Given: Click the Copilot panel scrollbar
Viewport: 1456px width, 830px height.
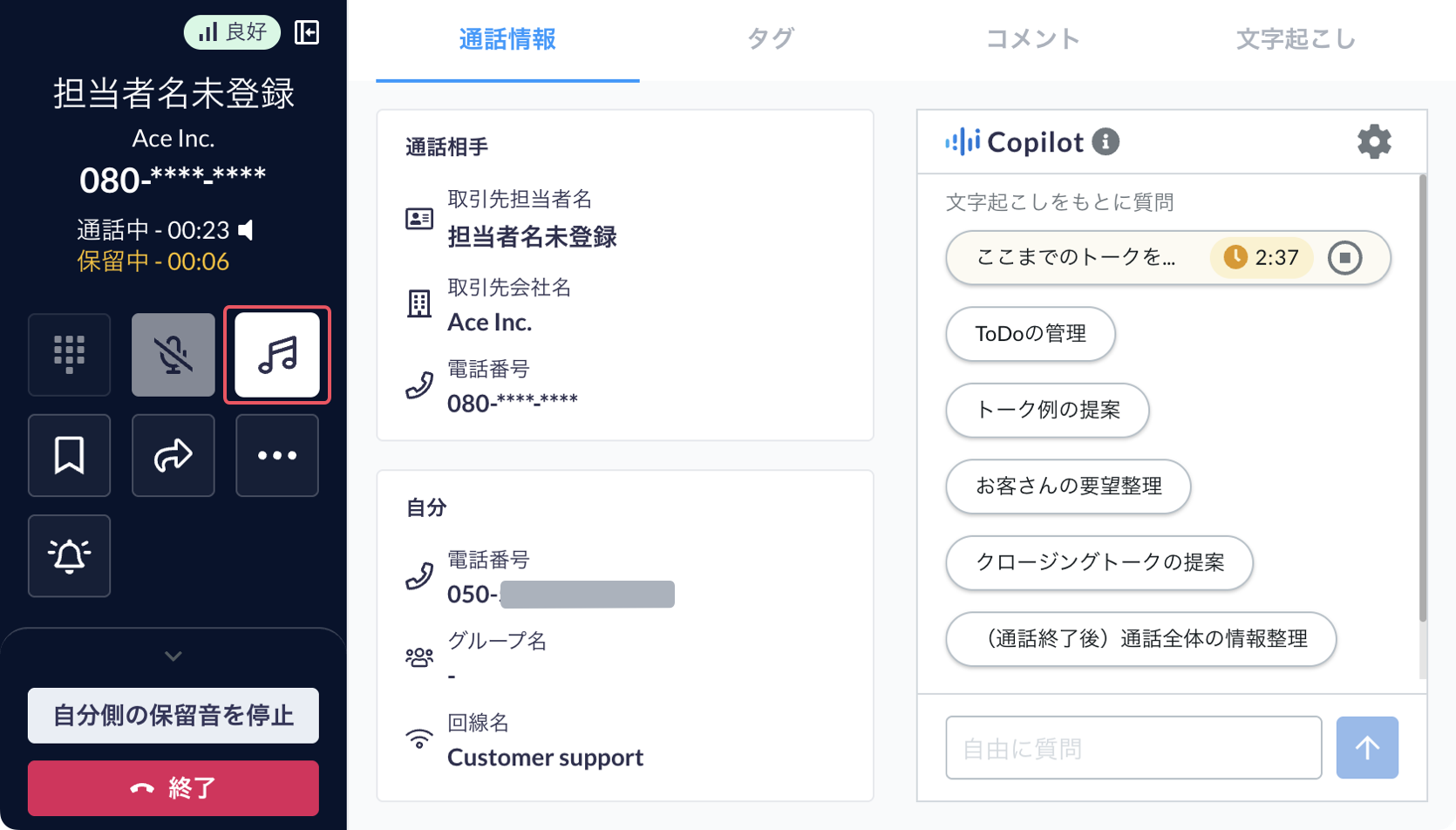Looking at the screenshot, I should click(x=1423, y=398).
